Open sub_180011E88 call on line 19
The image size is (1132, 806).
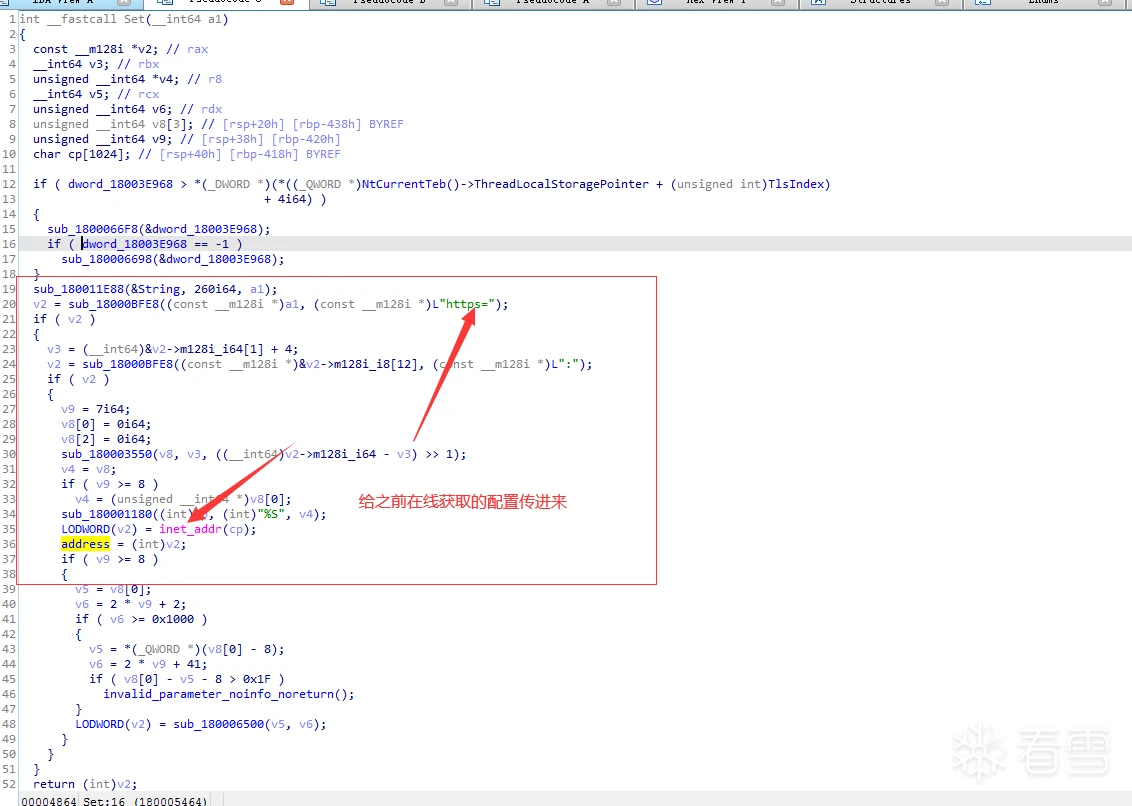[x=78, y=289]
